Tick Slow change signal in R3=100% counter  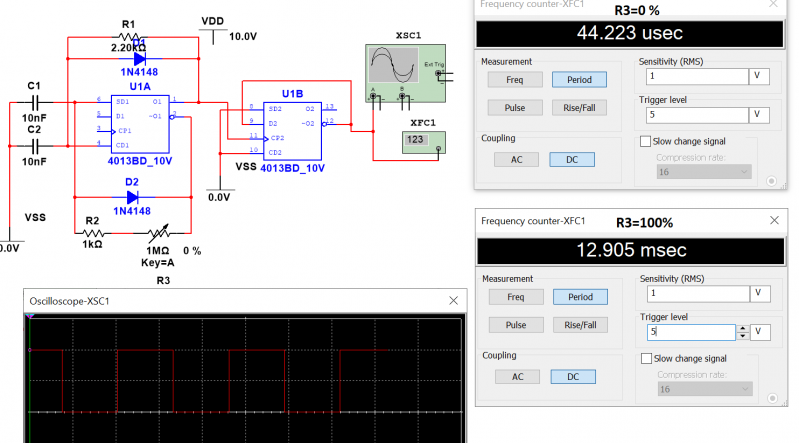point(645,358)
